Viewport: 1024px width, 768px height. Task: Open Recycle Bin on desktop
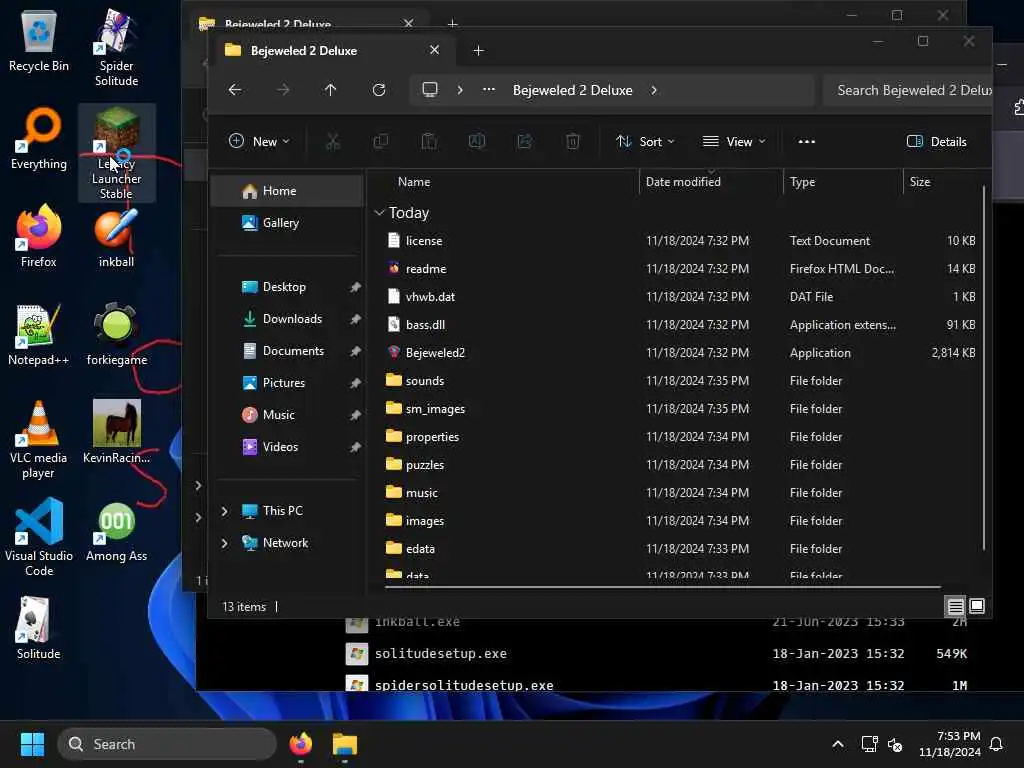click(39, 42)
